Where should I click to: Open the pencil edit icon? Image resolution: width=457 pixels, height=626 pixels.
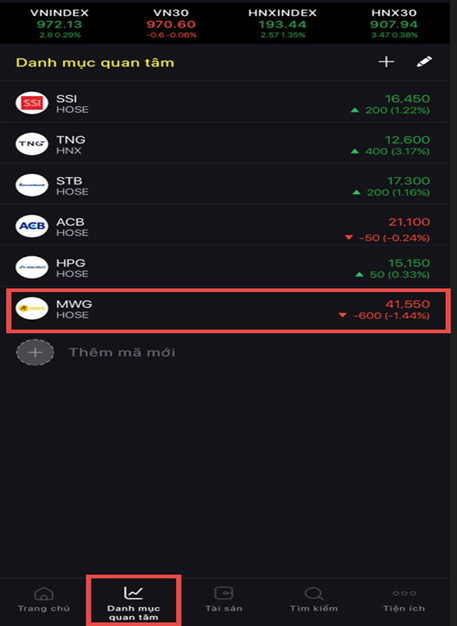pos(424,61)
